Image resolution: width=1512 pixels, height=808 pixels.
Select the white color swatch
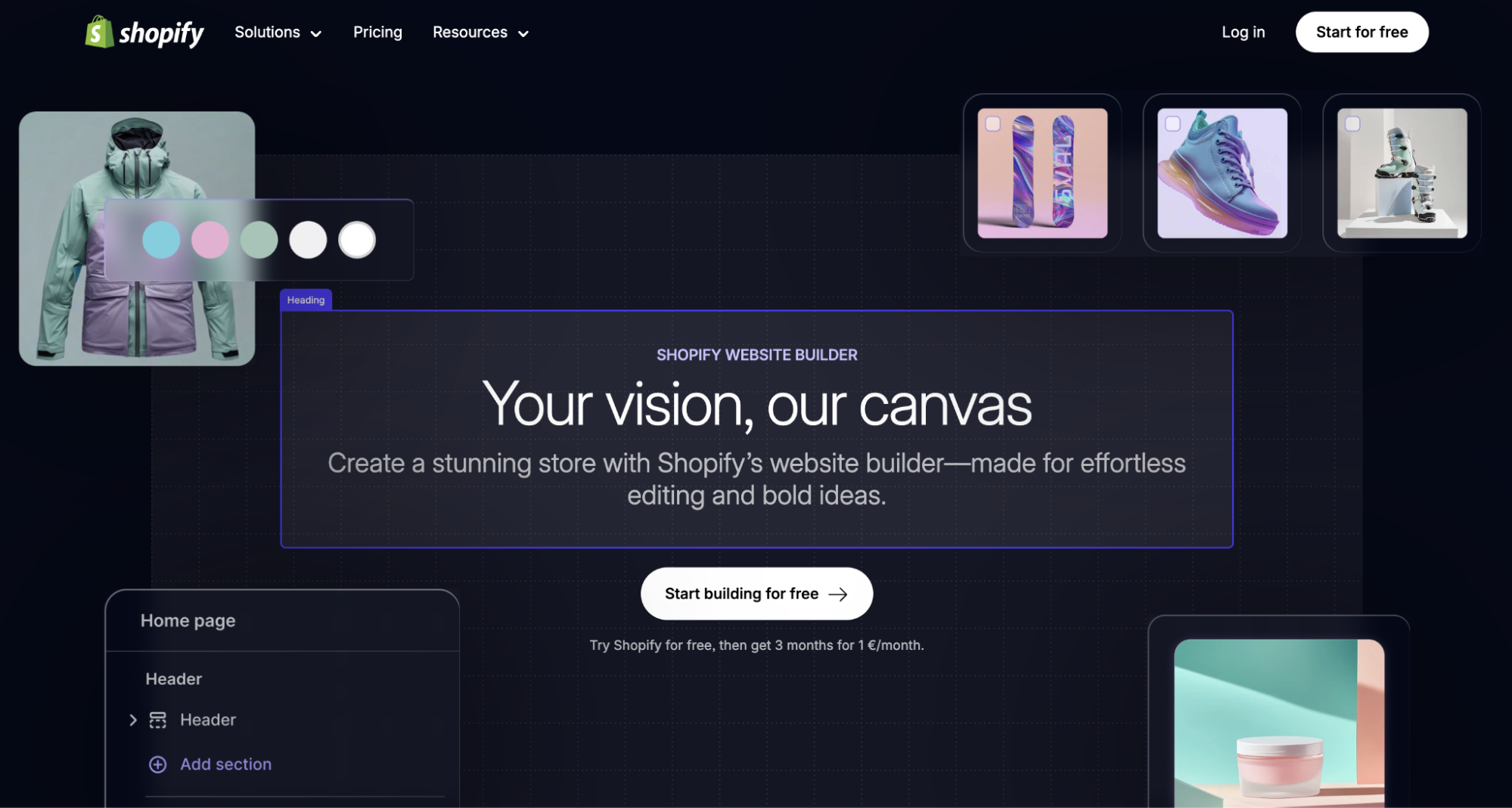point(357,240)
